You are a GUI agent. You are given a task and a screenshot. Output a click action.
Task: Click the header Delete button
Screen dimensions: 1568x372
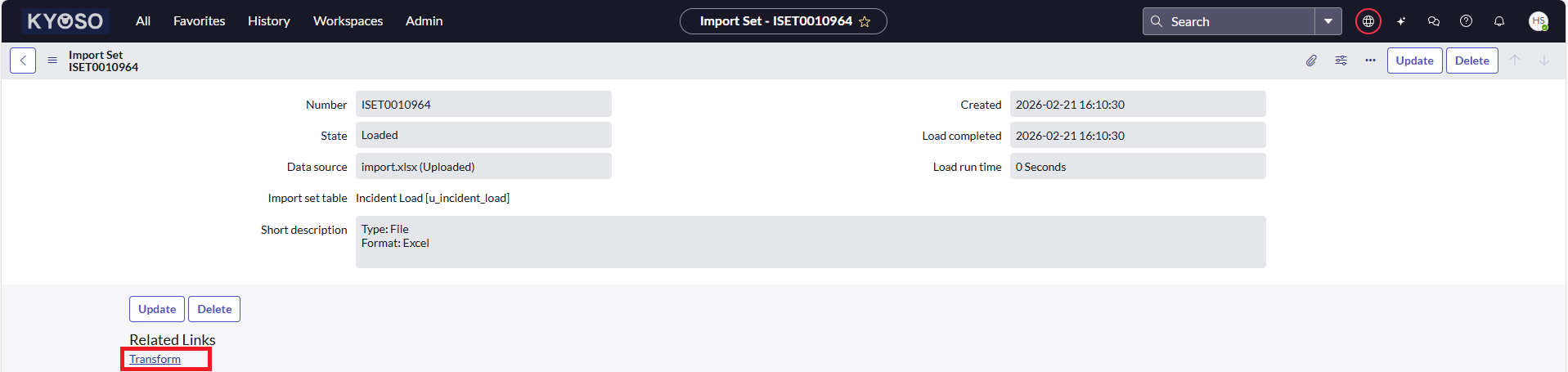coord(1471,61)
